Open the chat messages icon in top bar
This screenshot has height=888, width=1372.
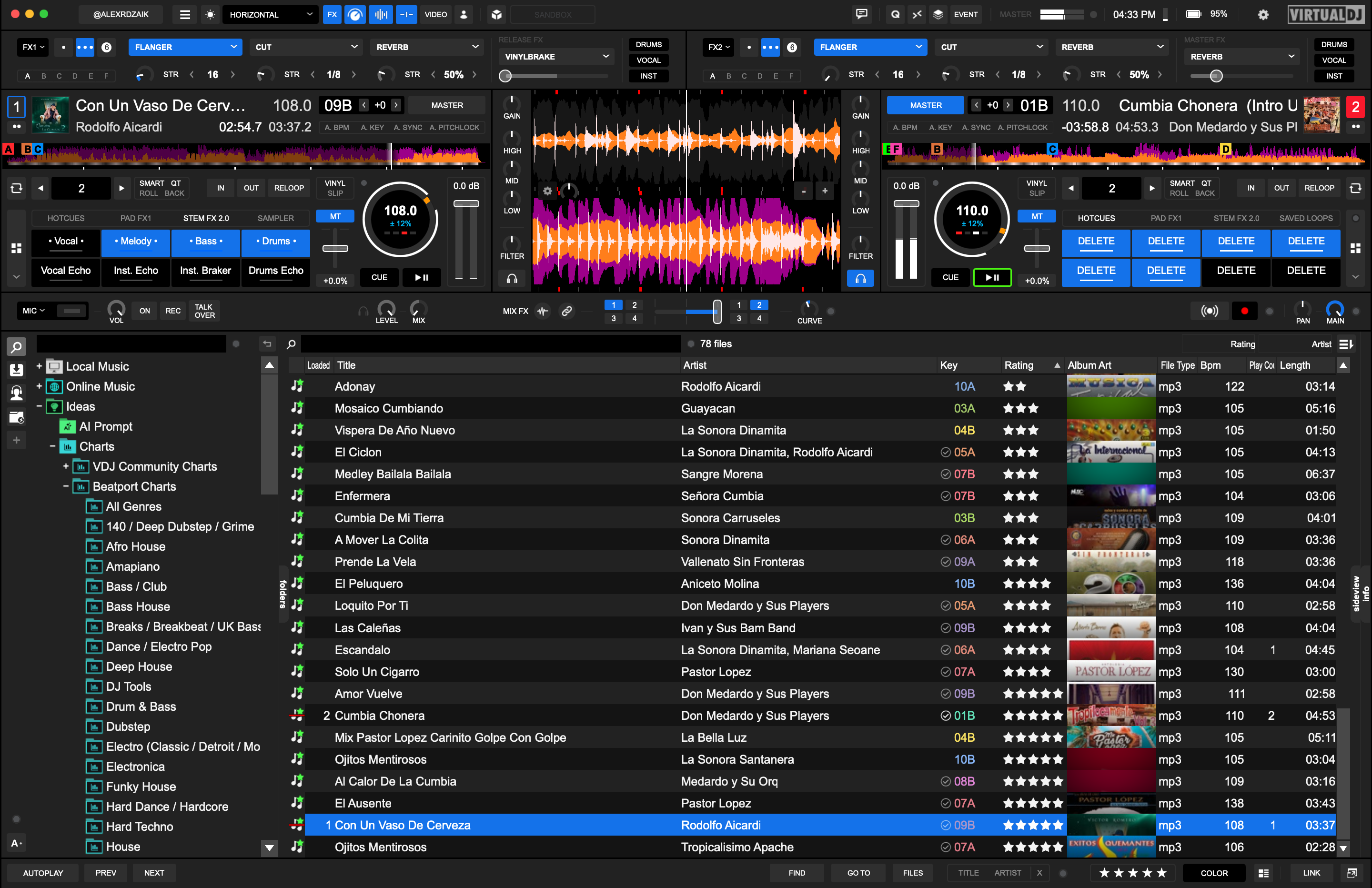pyautogui.click(x=861, y=14)
